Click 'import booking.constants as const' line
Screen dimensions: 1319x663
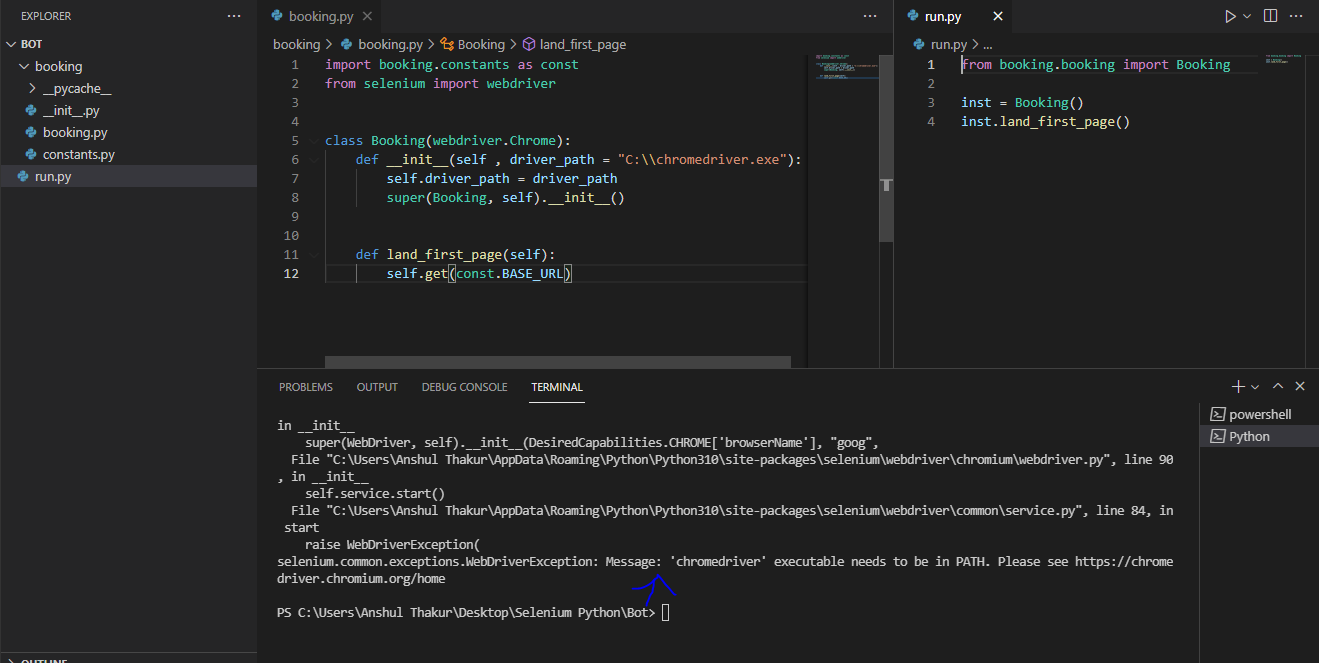[451, 65]
